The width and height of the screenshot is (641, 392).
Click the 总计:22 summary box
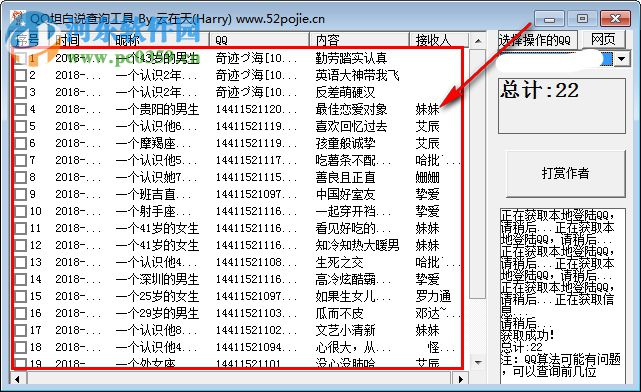pyautogui.click(x=562, y=106)
